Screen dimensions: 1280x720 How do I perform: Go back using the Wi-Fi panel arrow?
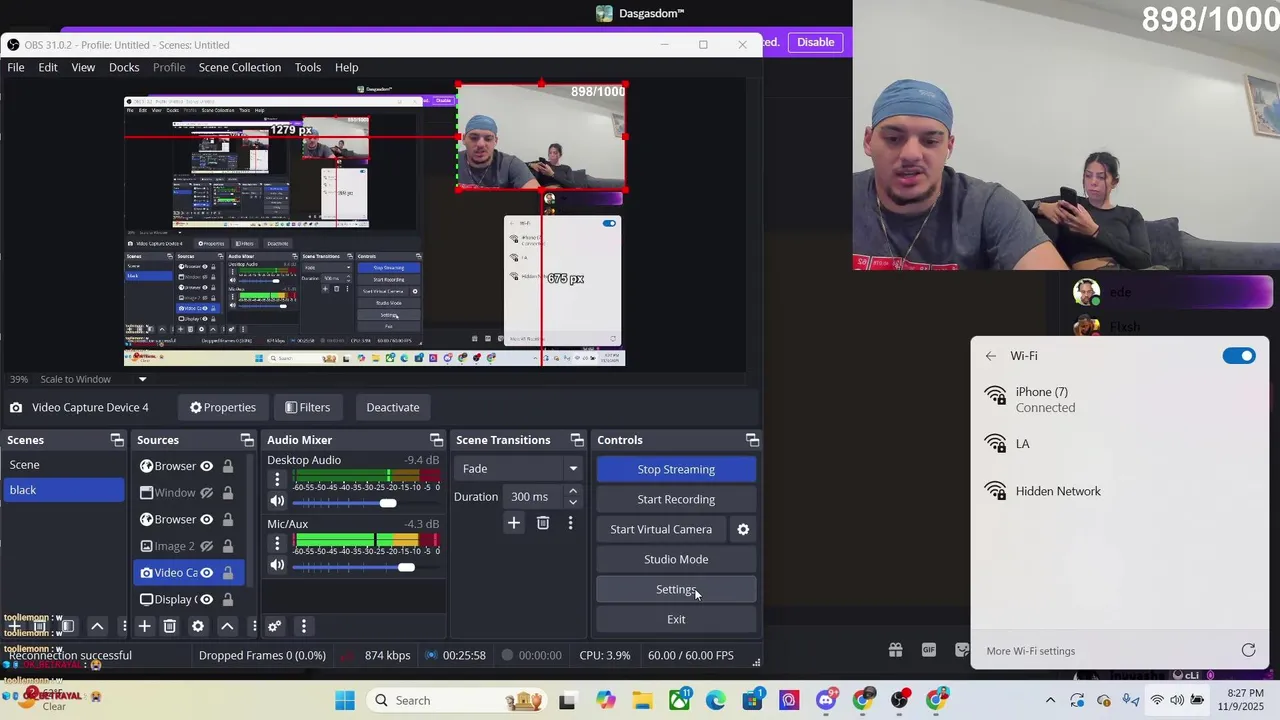click(x=990, y=356)
